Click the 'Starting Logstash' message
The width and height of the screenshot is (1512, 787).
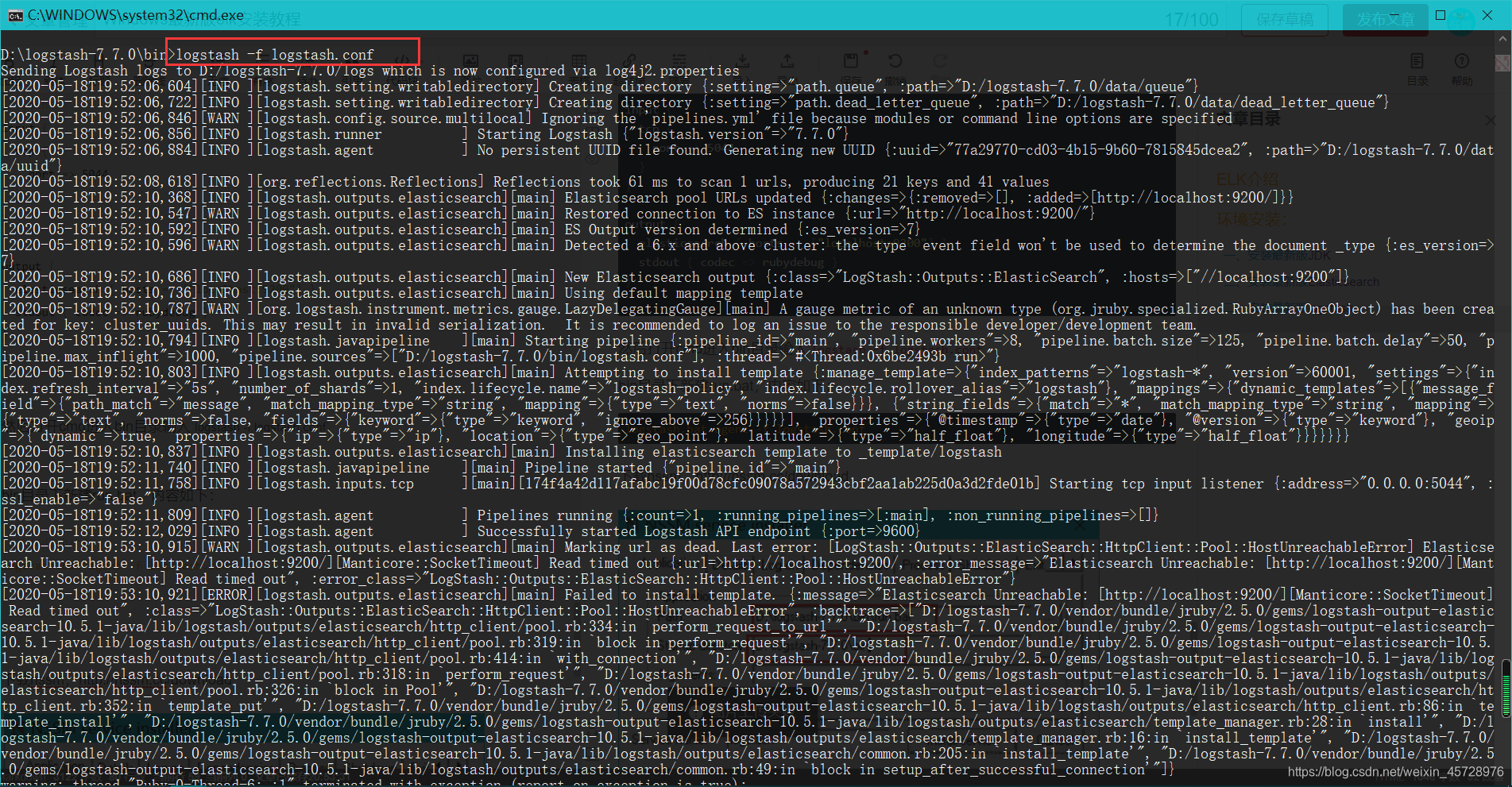(545, 134)
